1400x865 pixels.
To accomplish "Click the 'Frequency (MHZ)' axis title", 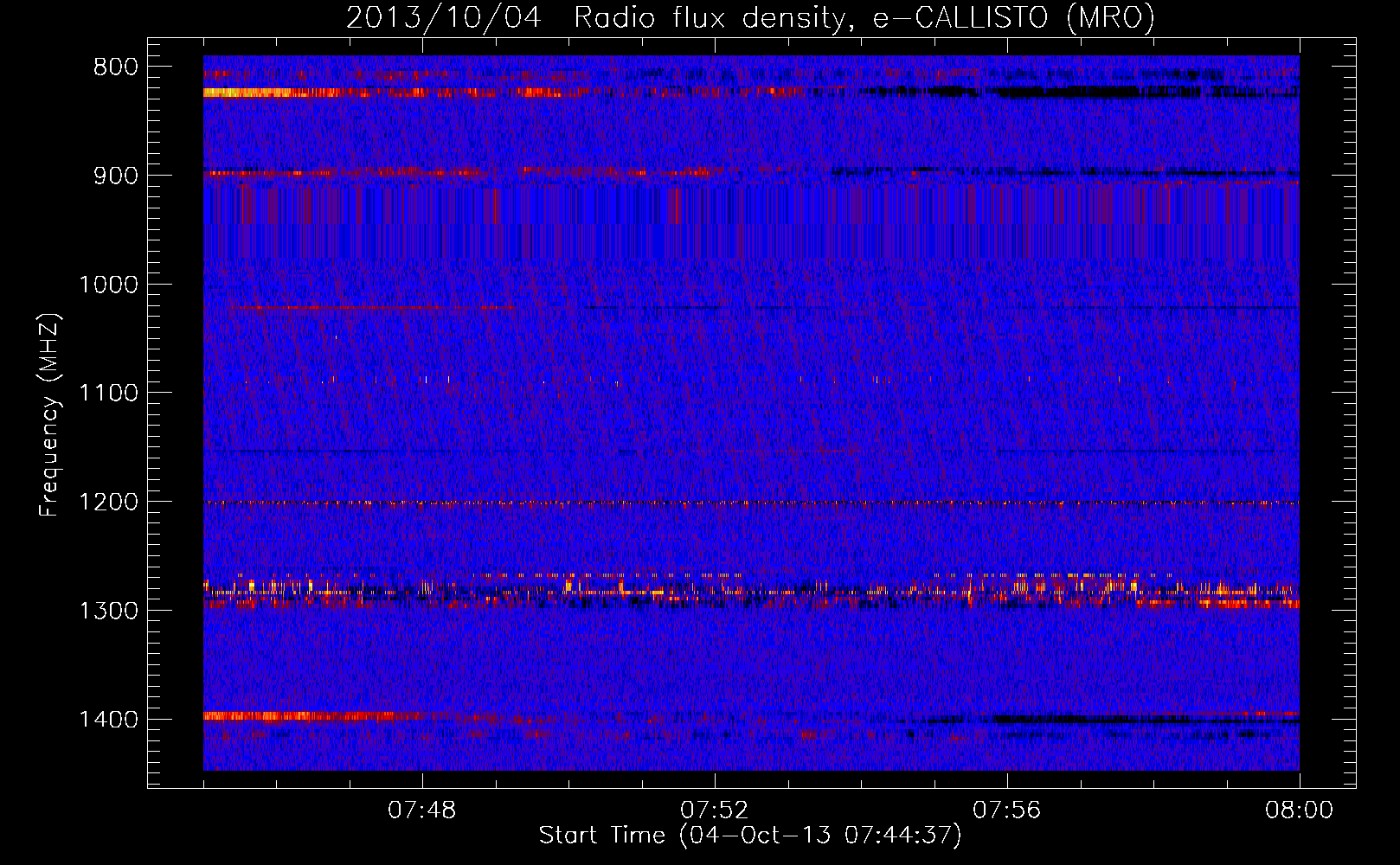I will [49, 415].
